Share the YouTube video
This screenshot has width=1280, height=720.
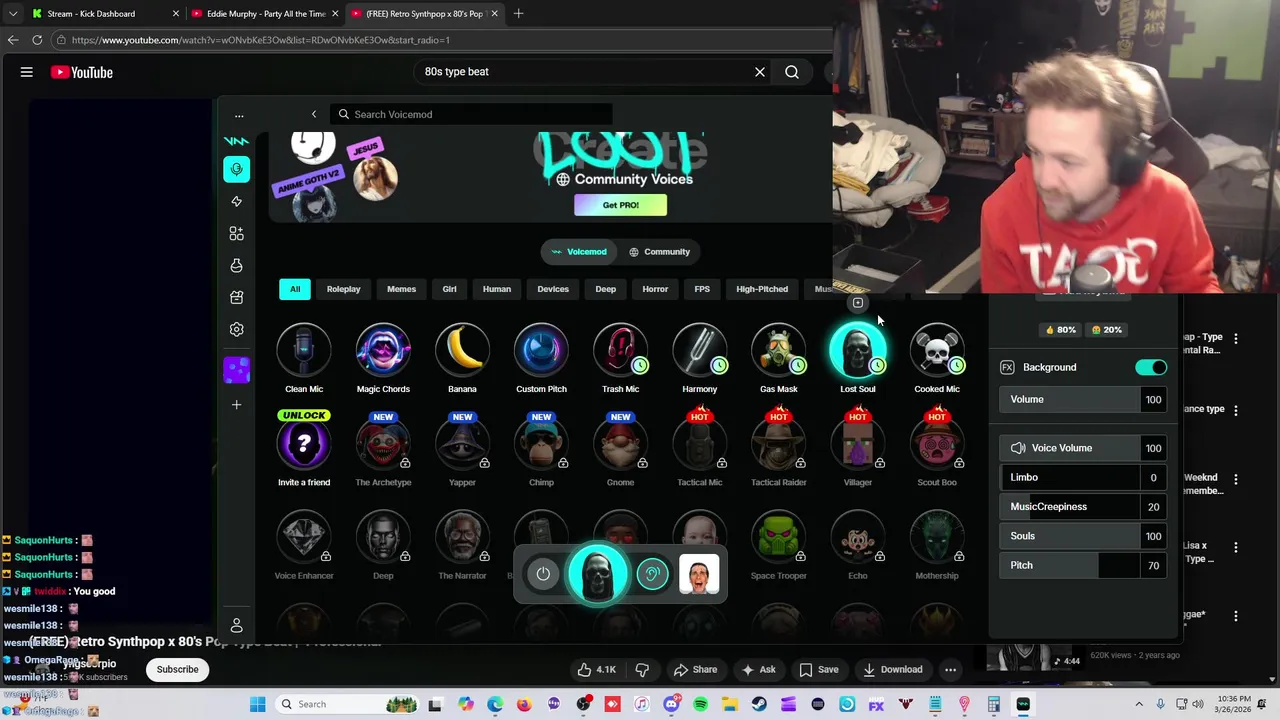click(x=695, y=670)
